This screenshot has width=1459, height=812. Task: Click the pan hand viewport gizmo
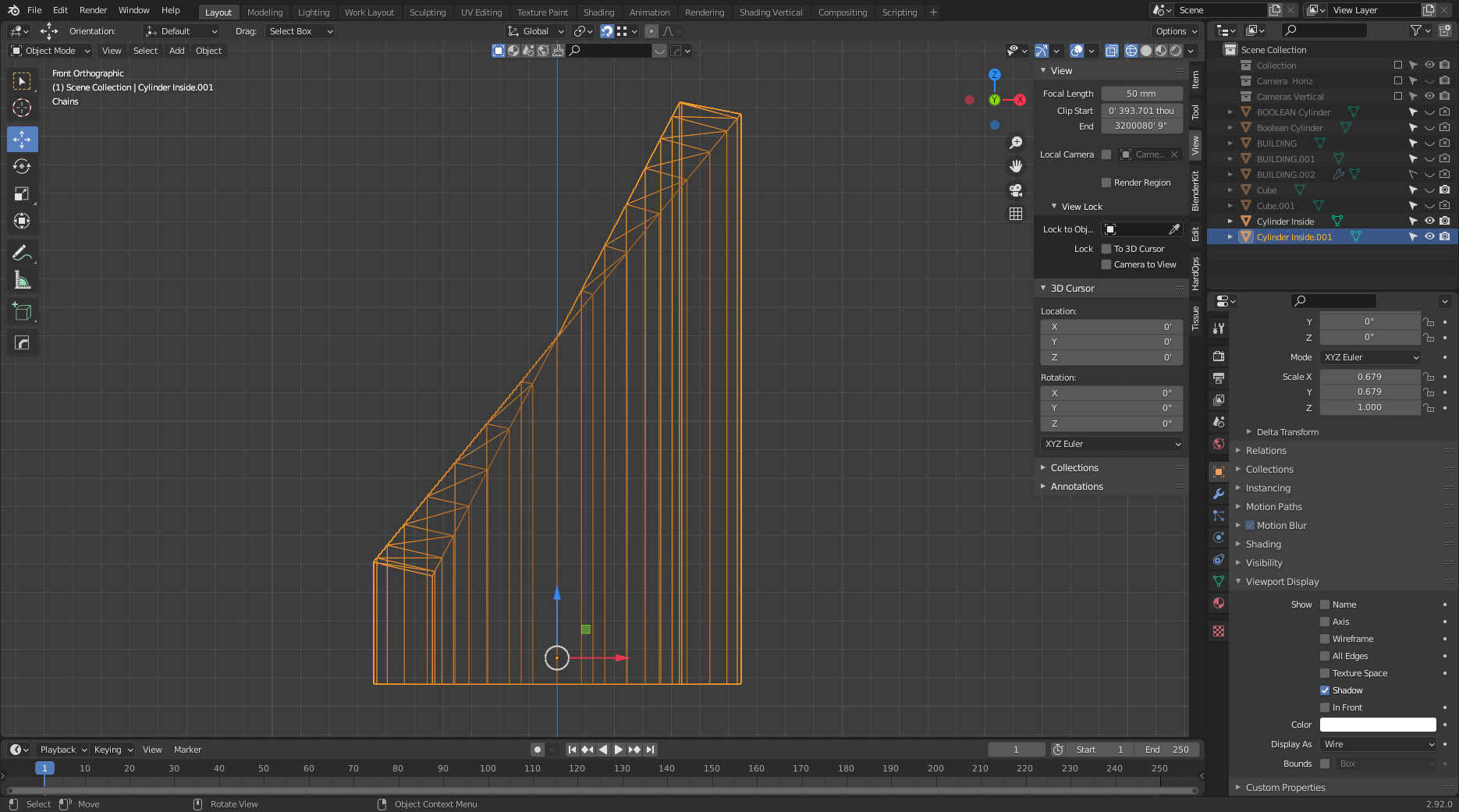(1015, 166)
